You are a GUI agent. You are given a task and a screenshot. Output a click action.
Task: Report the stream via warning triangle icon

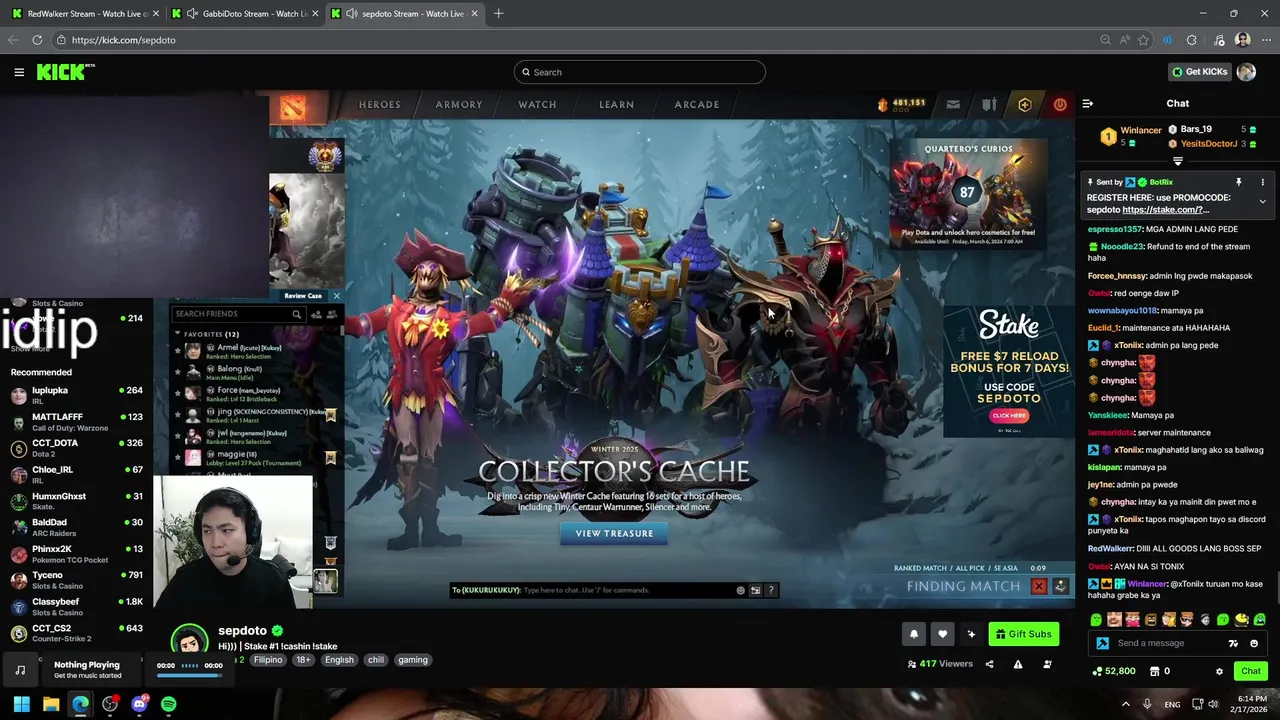(1018, 664)
